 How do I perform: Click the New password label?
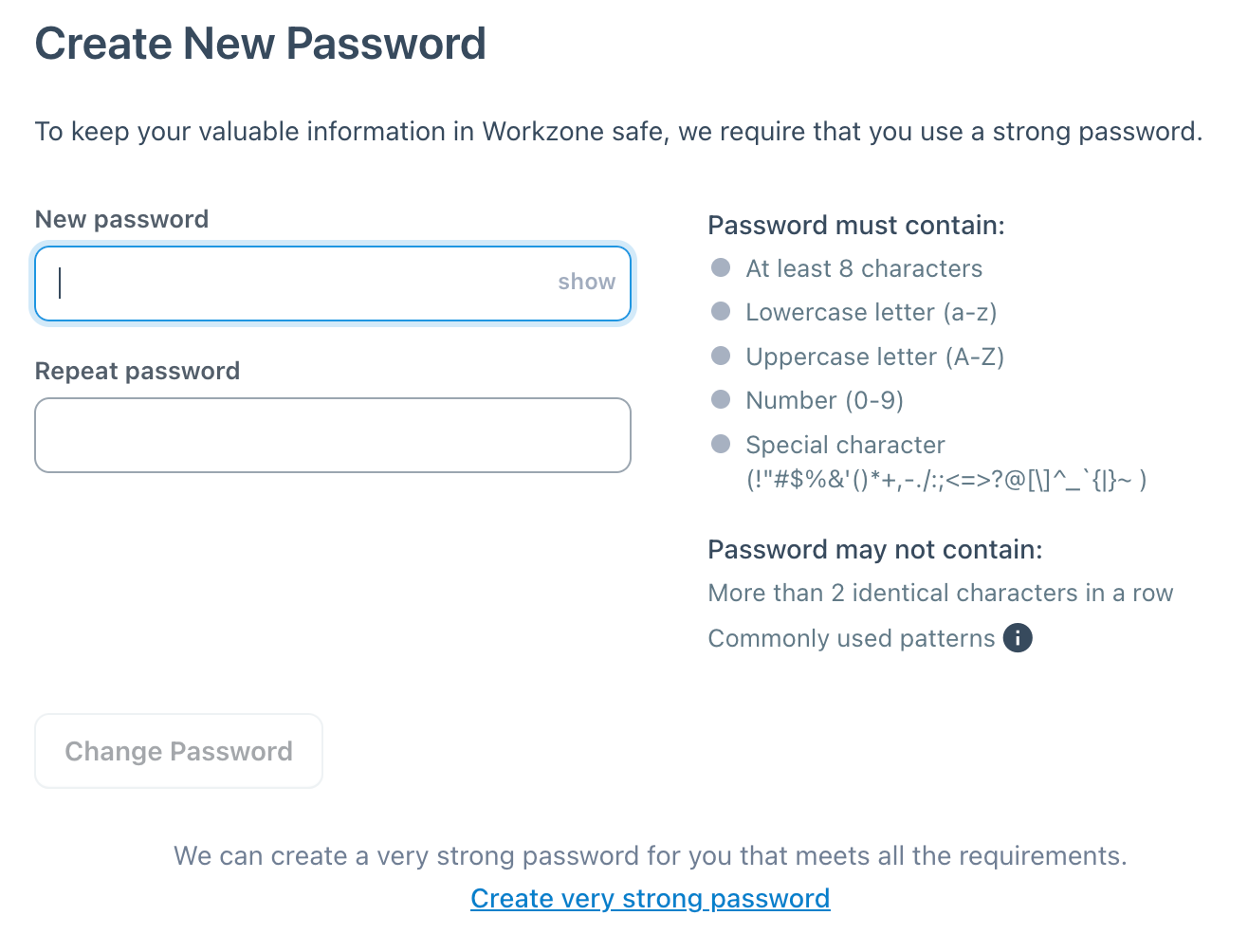click(122, 219)
